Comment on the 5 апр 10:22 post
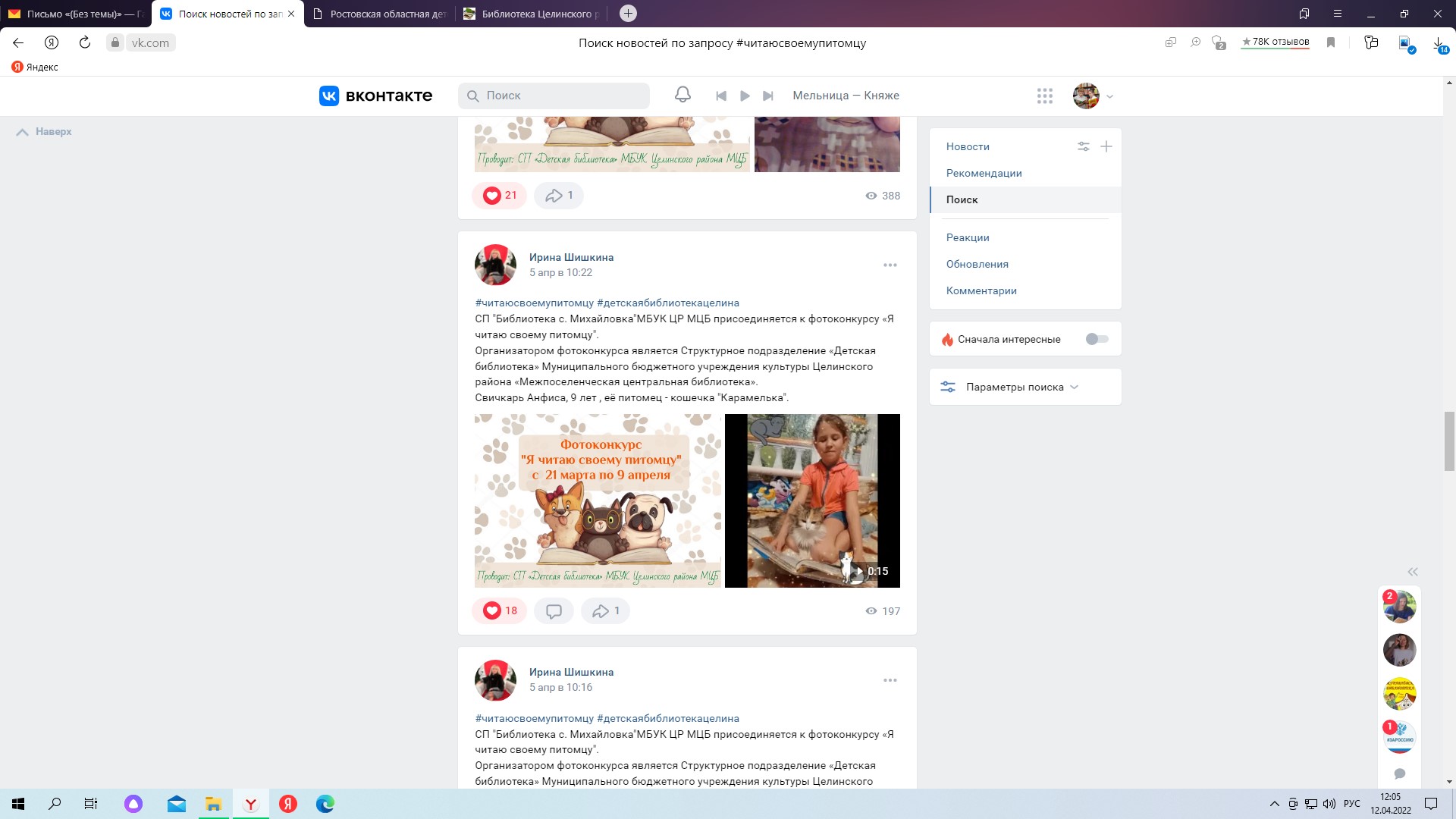The height and width of the screenshot is (819, 1456). click(554, 610)
